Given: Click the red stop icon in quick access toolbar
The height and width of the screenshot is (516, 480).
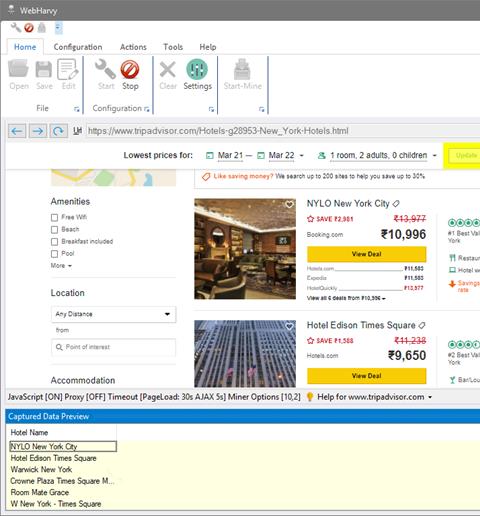Looking at the screenshot, I should pos(29,28).
